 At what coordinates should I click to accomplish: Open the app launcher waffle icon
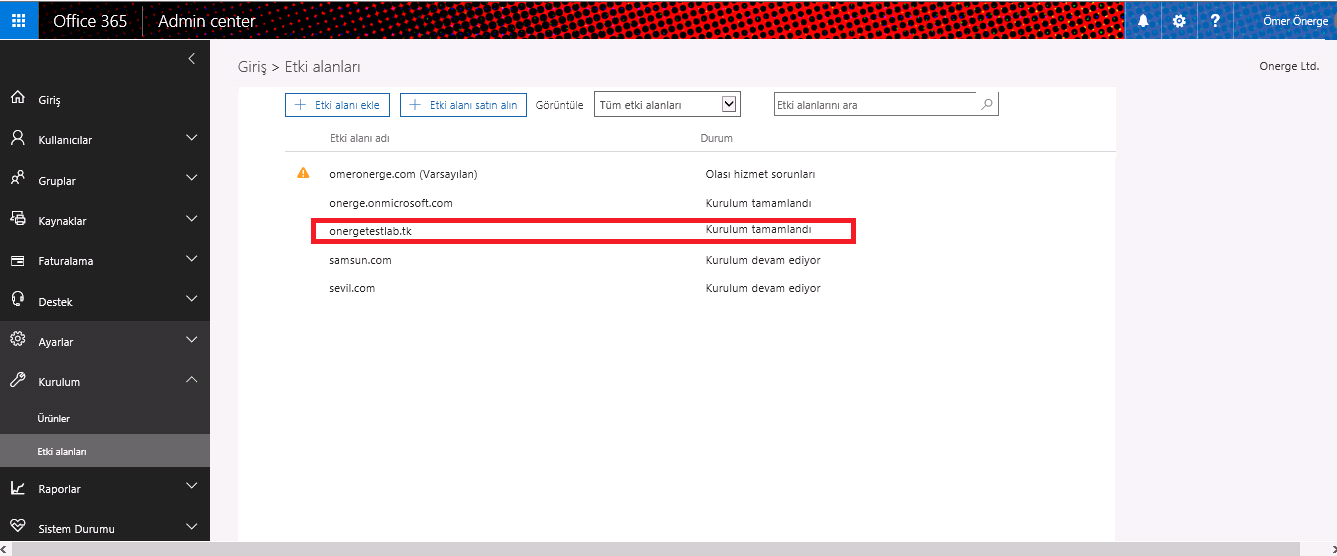19,20
